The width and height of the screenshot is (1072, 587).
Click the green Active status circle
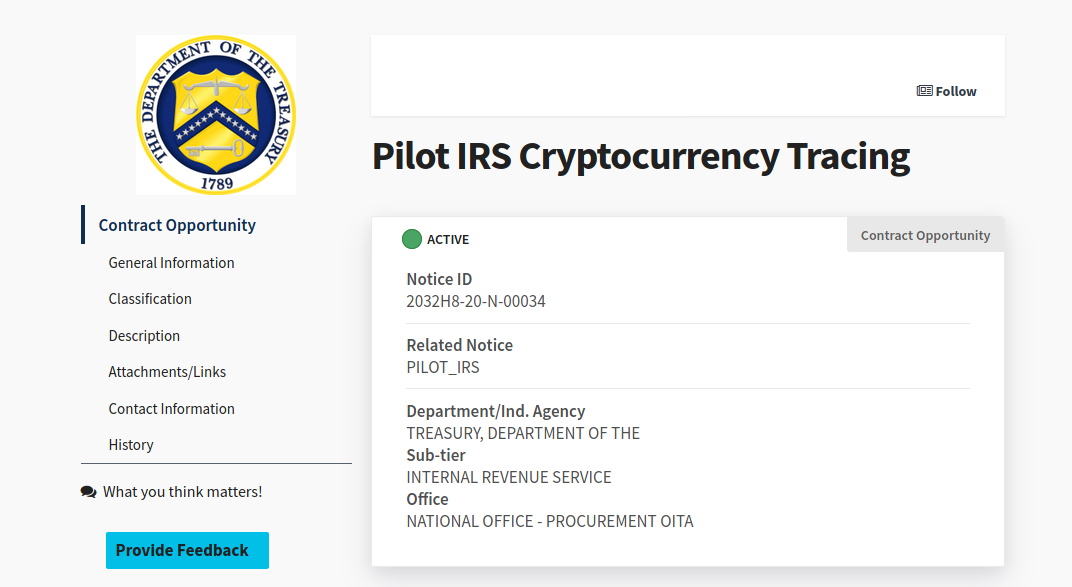click(412, 239)
